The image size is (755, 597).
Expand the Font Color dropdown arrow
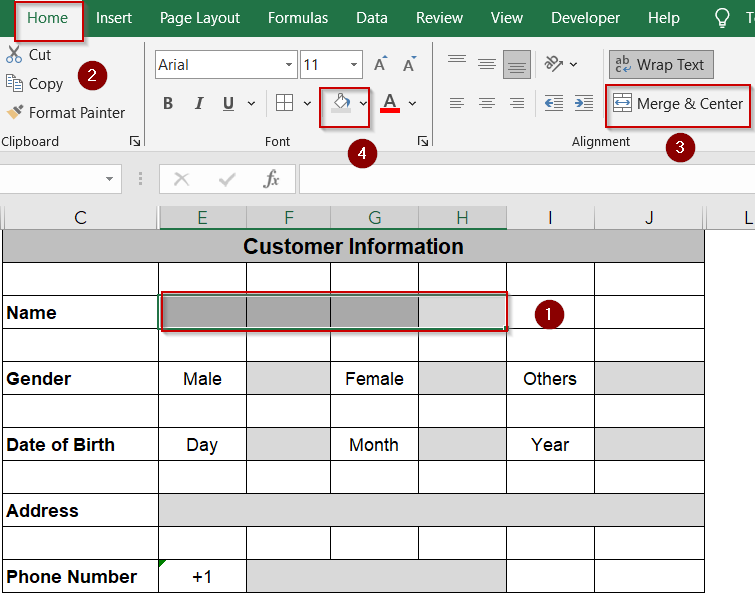pyautogui.click(x=412, y=103)
